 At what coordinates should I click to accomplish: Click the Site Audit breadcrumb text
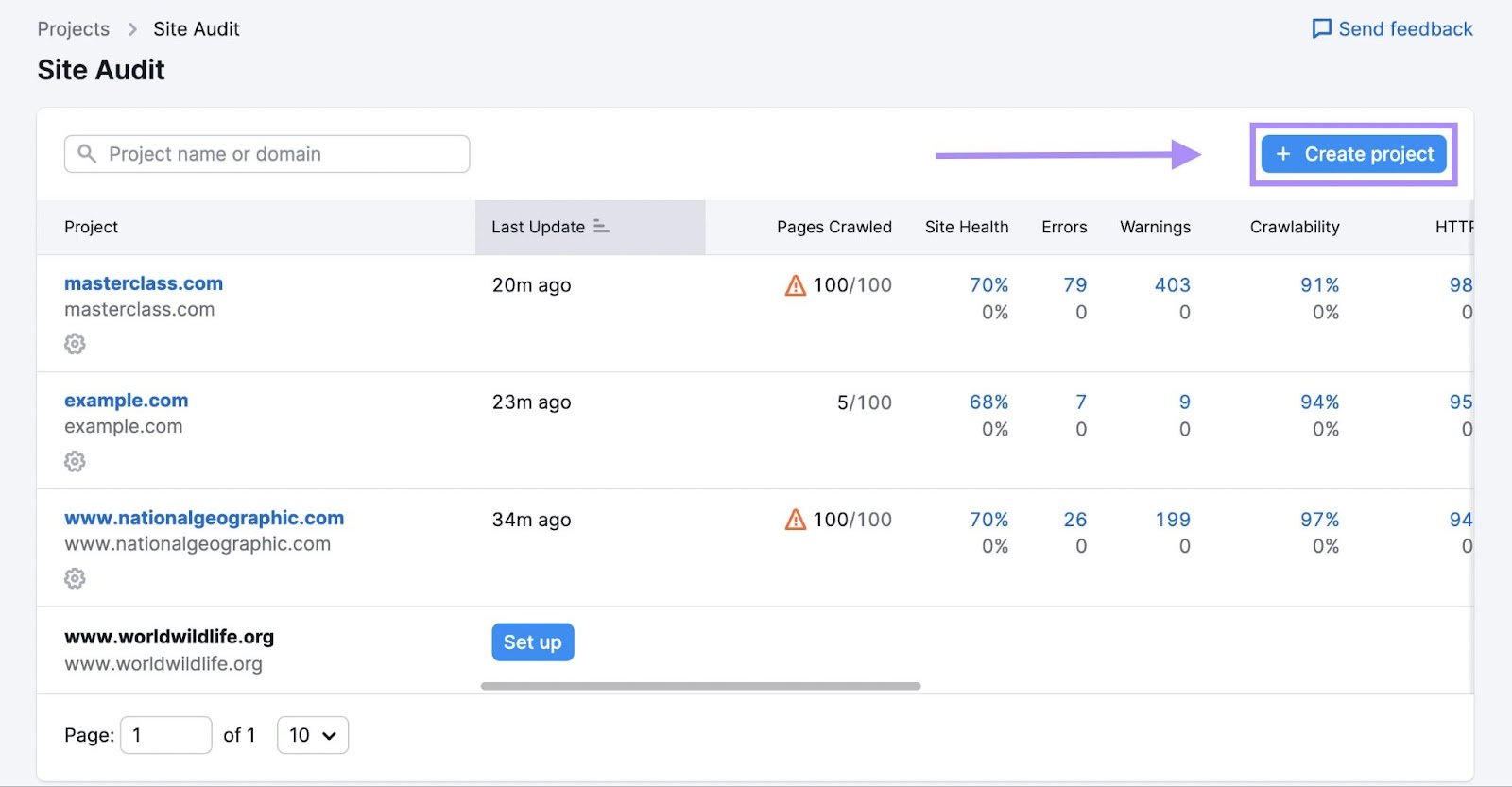(197, 29)
